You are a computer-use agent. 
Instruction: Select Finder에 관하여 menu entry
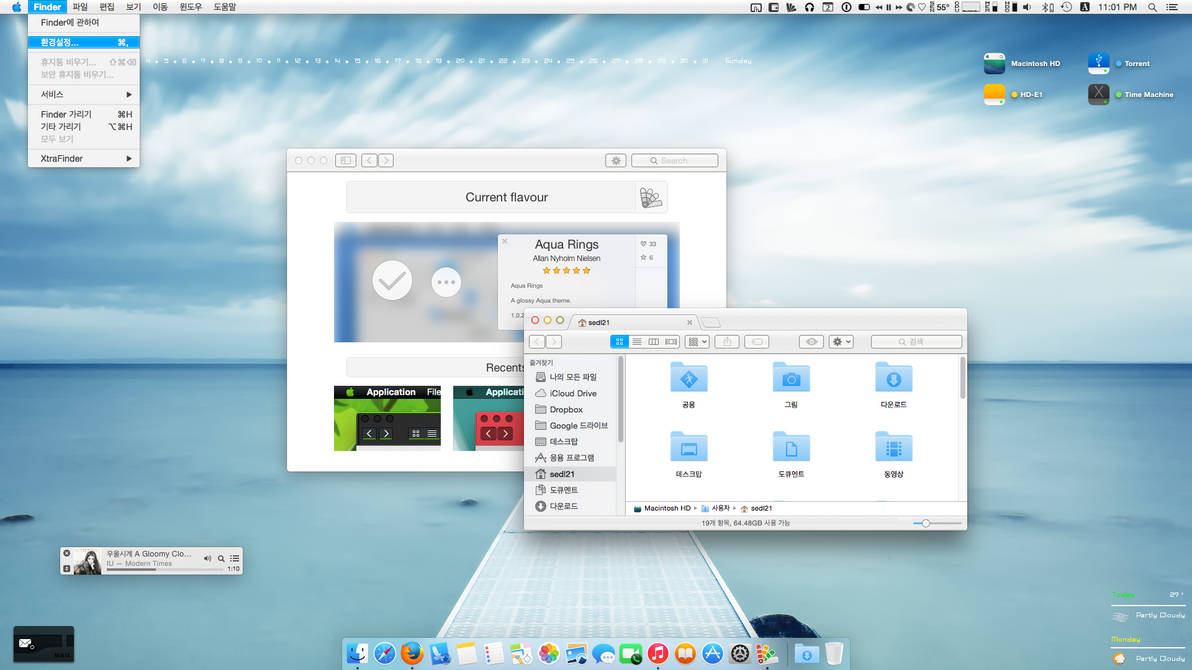(x=84, y=22)
